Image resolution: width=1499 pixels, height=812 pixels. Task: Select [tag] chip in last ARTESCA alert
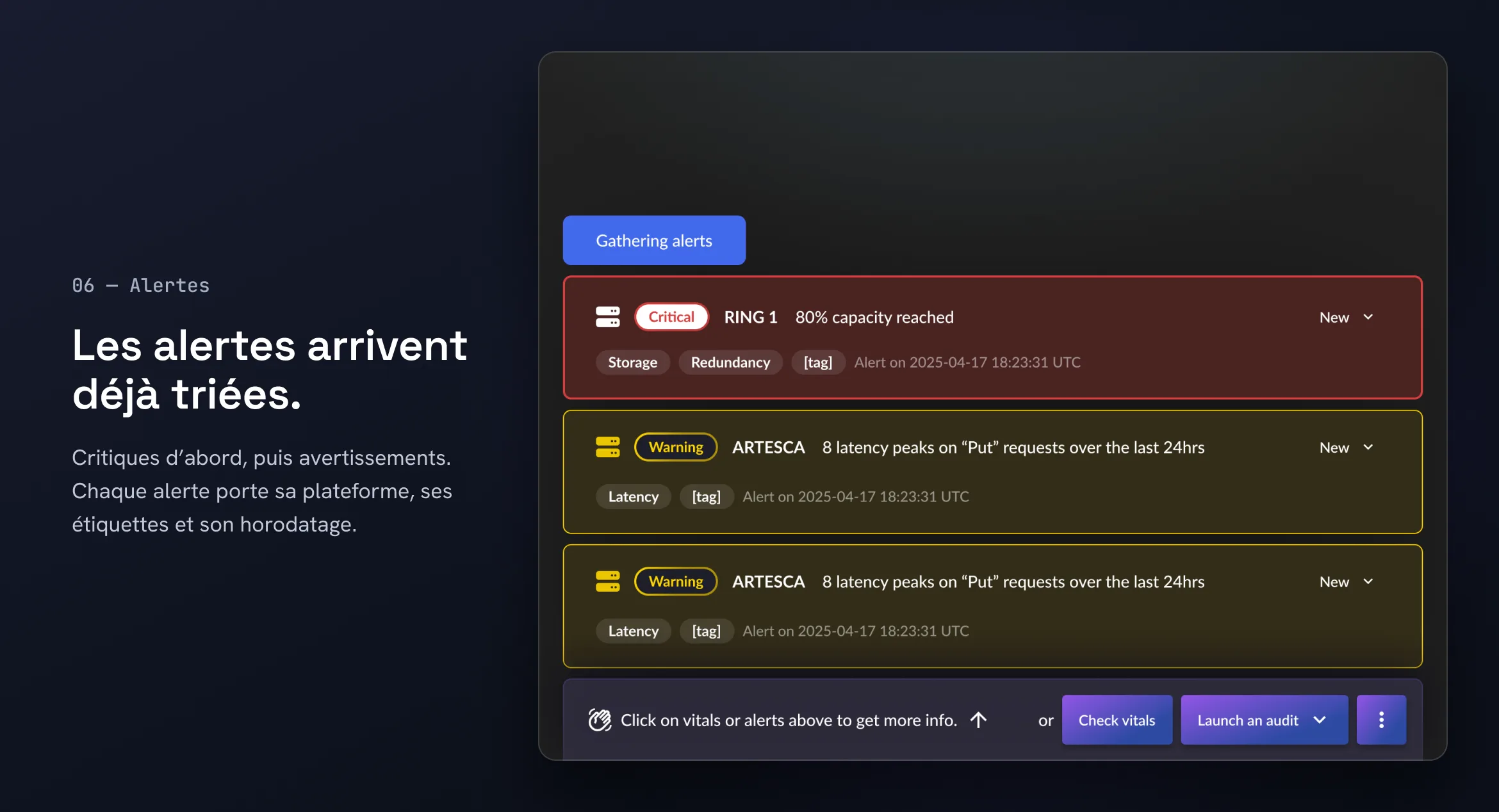[x=707, y=631]
